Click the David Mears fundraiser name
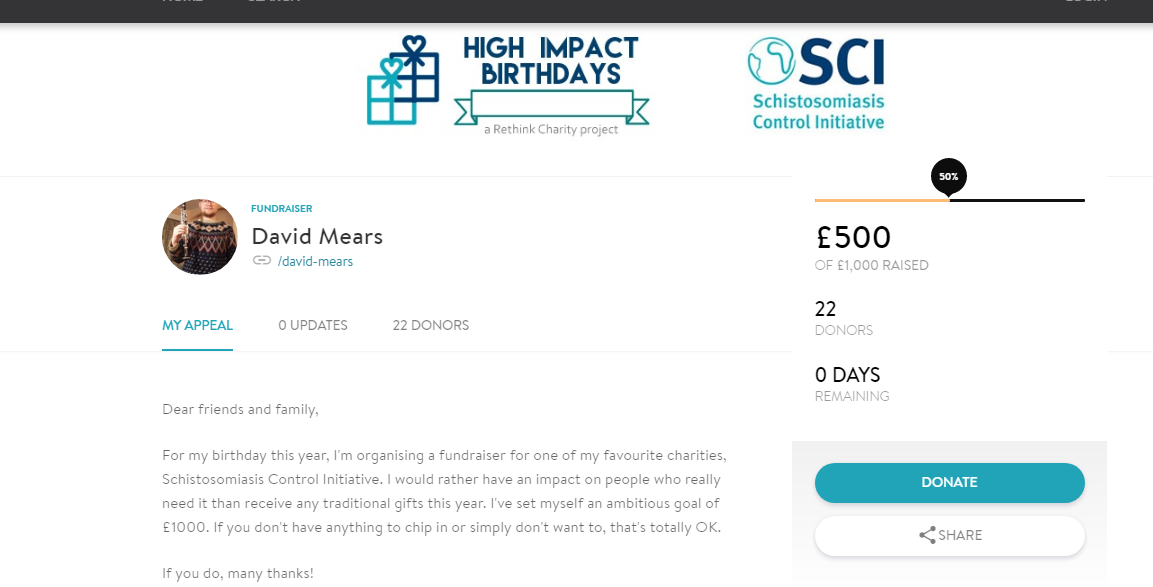Viewport: 1153px width, 587px height. (317, 236)
